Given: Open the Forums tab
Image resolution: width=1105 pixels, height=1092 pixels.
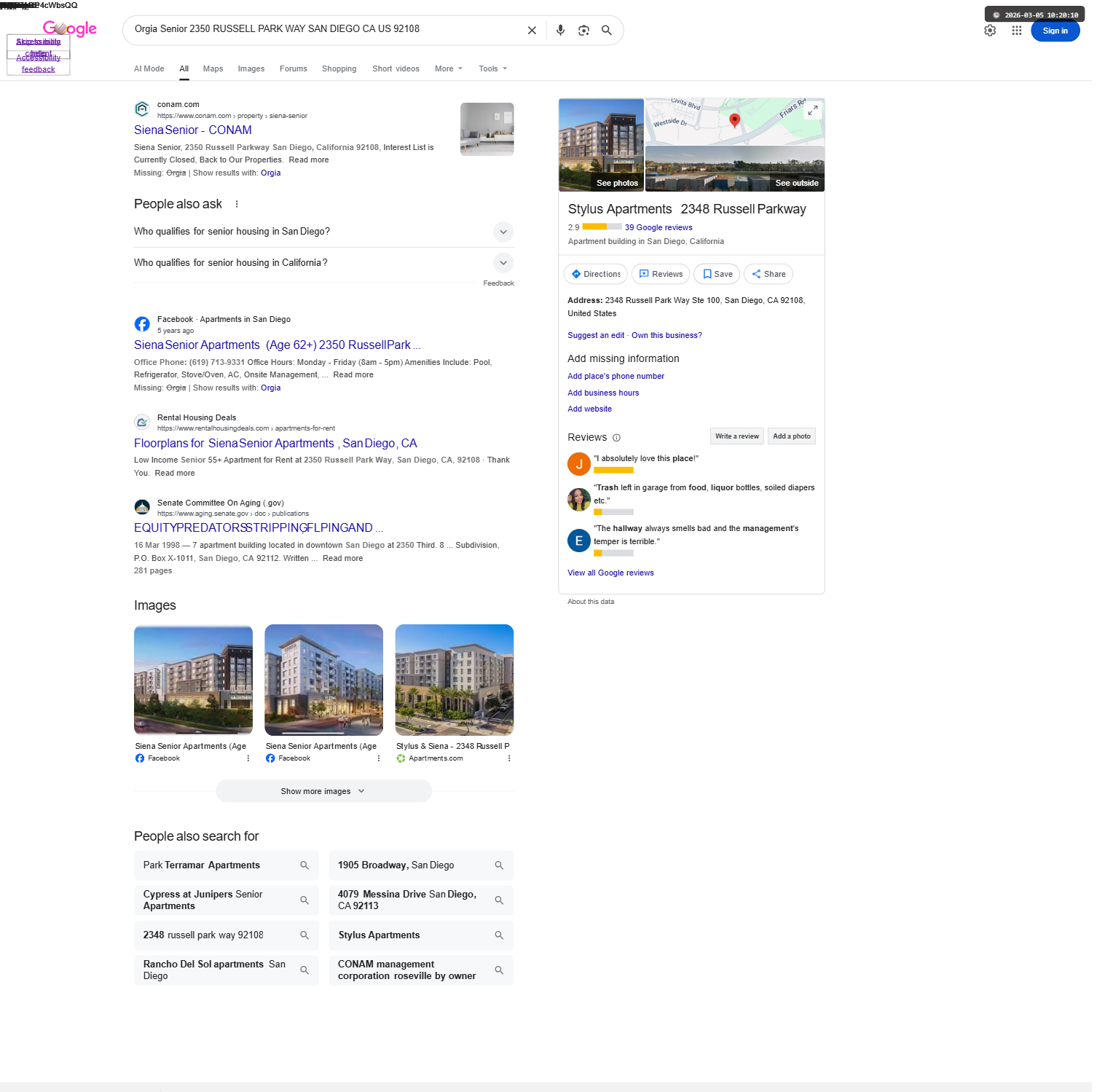Looking at the screenshot, I should pyautogui.click(x=294, y=69).
